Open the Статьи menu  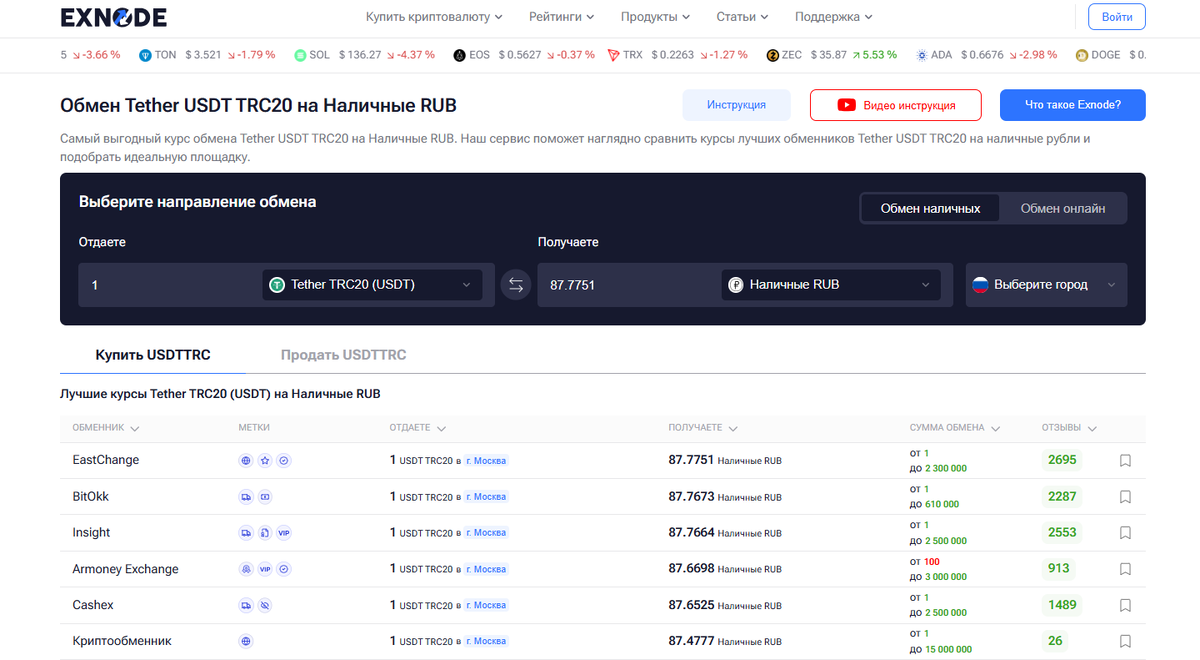742,17
